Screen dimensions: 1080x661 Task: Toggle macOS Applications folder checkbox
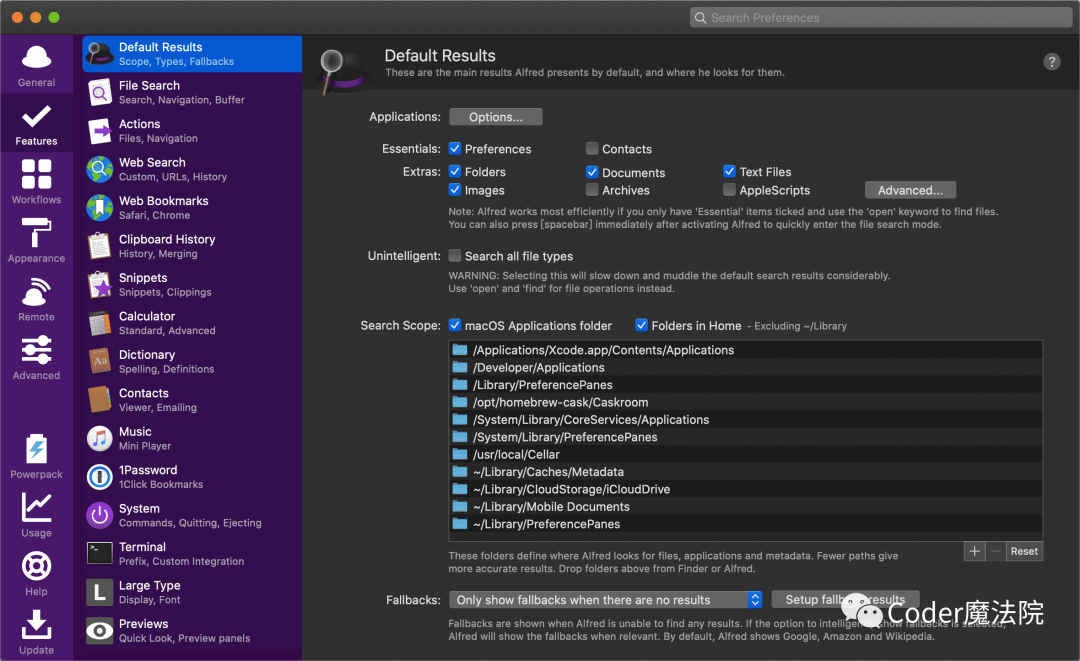(x=455, y=325)
